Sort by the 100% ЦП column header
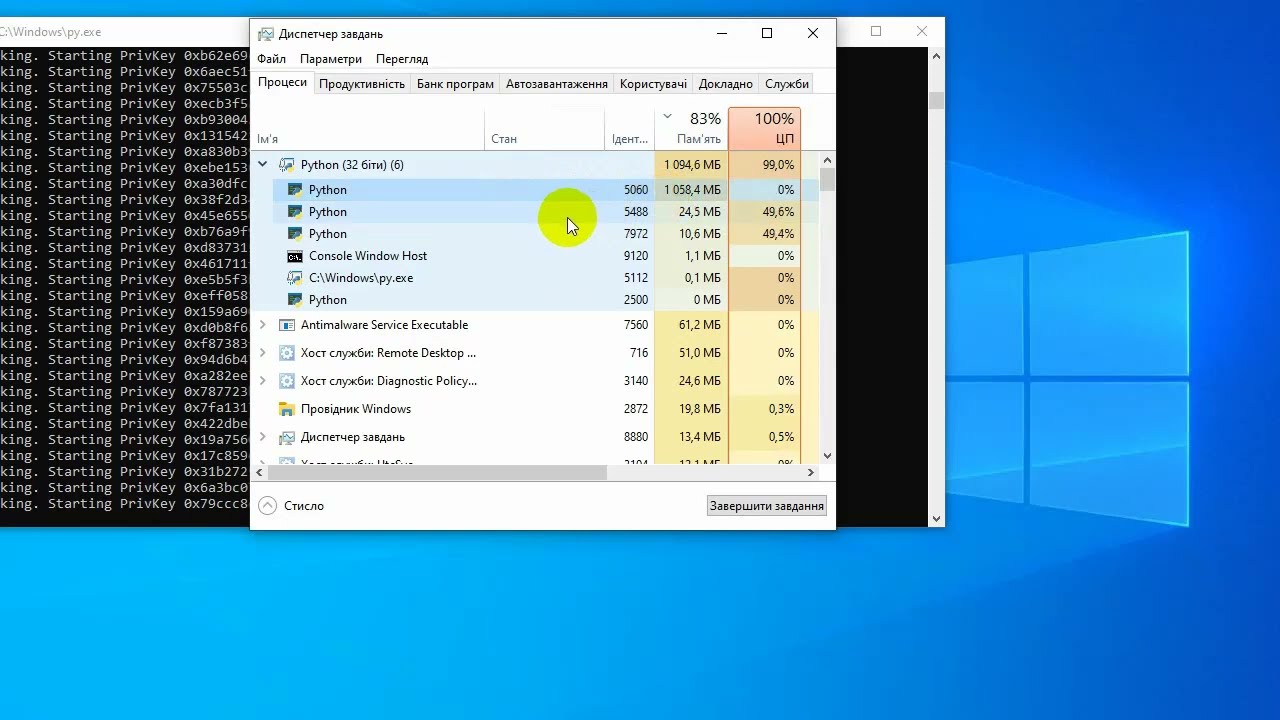 [765, 128]
